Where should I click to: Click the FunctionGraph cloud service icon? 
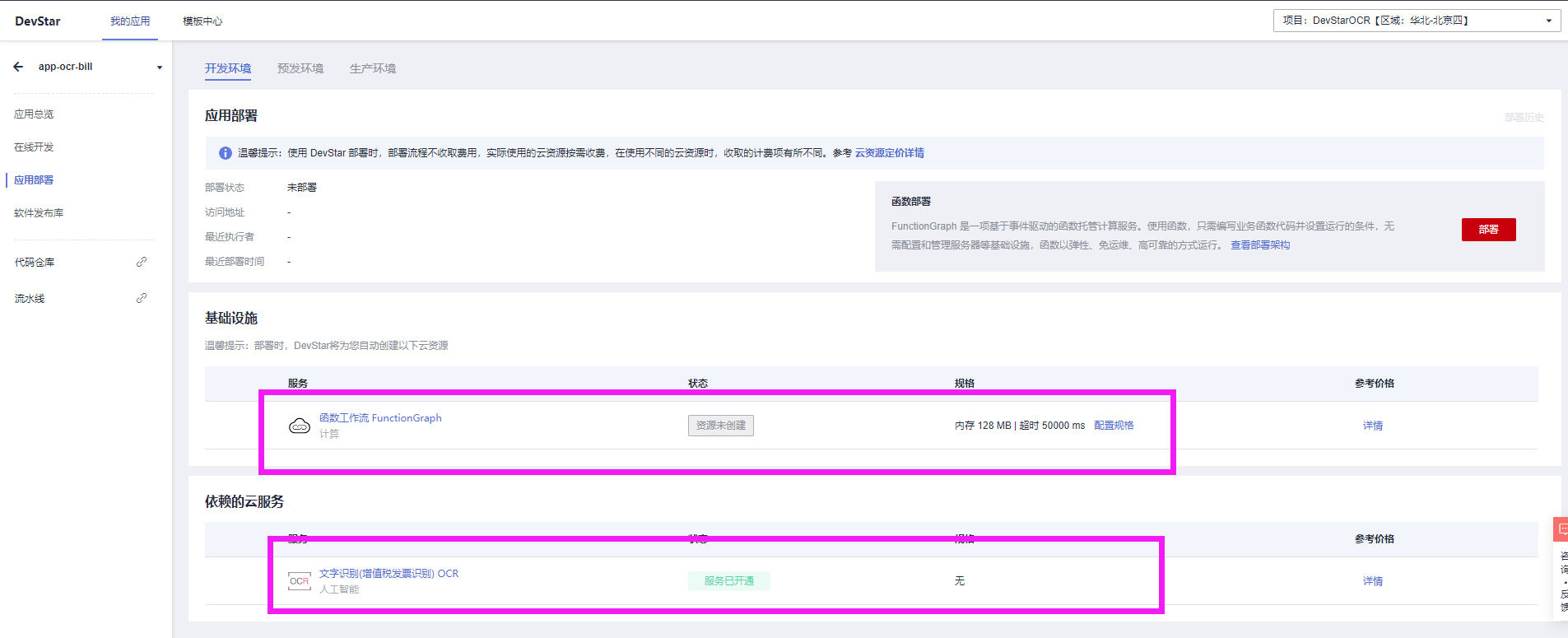click(x=300, y=426)
